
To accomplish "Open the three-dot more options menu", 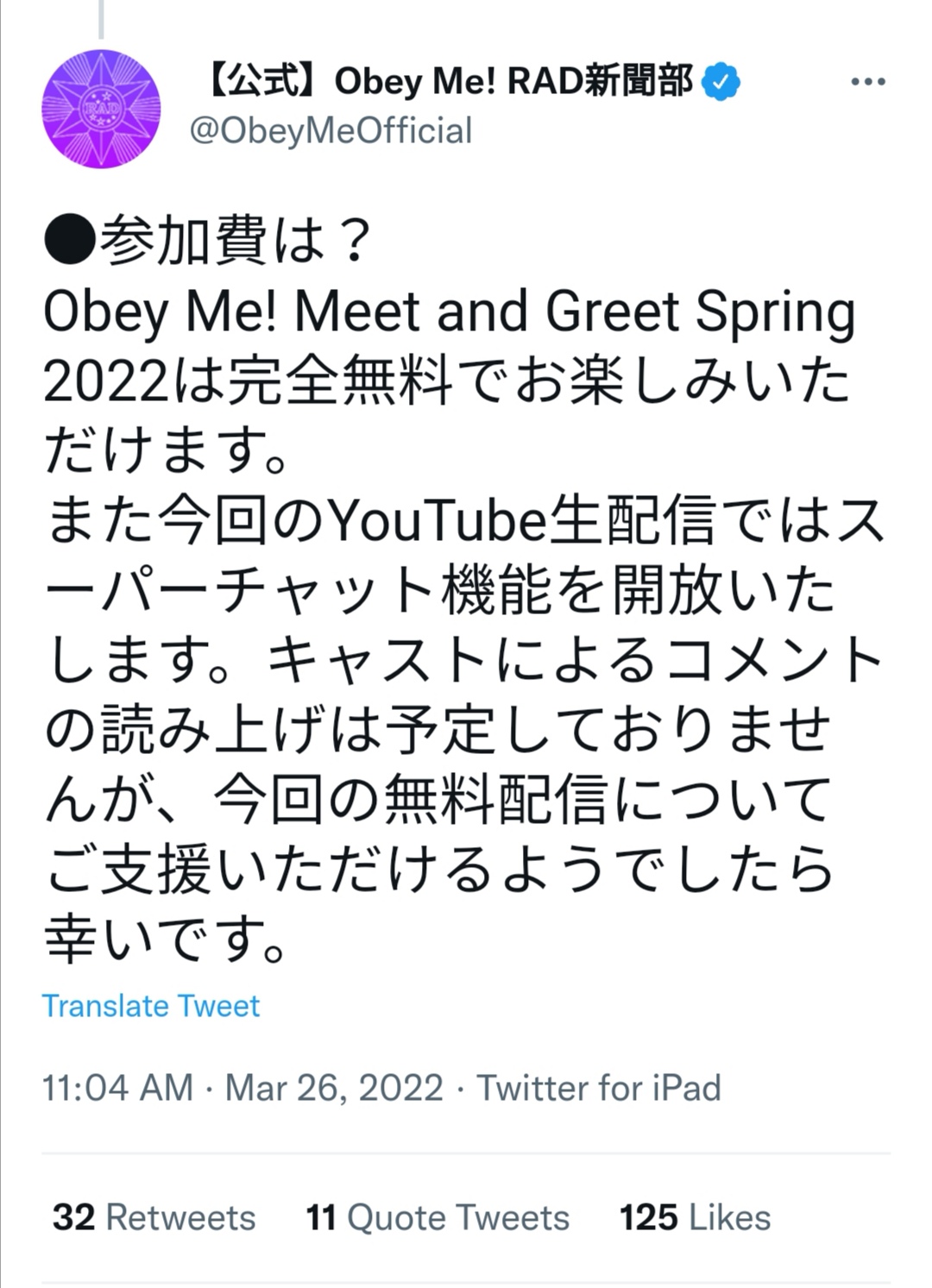I will click(x=867, y=82).
